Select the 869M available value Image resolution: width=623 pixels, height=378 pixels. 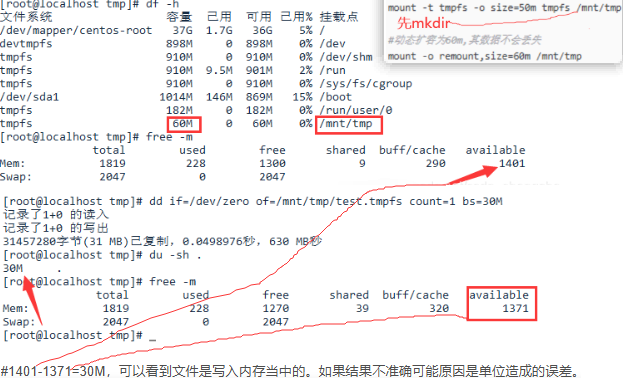click(x=259, y=97)
